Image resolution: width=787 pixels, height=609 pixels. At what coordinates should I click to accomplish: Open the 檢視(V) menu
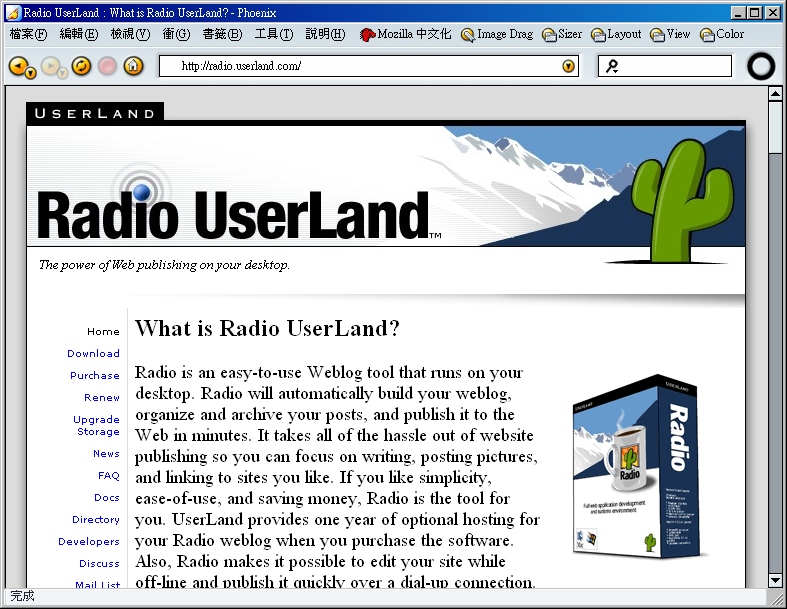tap(130, 34)
